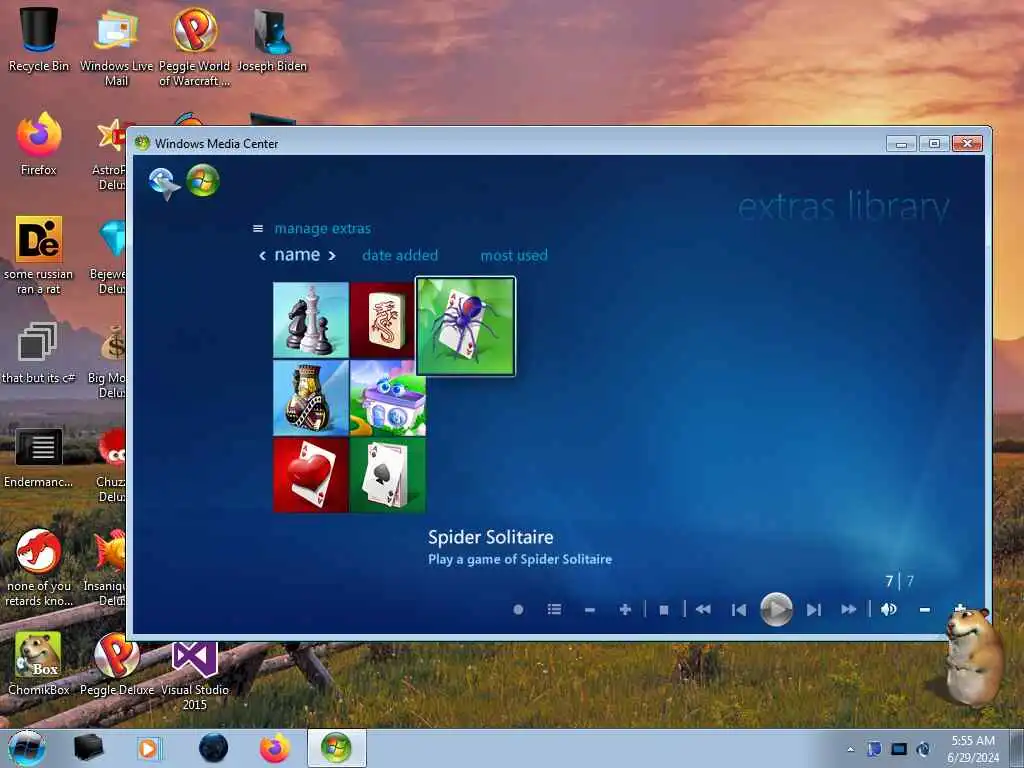Image resolution: width=1024 pixels, height=768 pixels.
Task: Sort extras by date added
Action: [400, 255]
